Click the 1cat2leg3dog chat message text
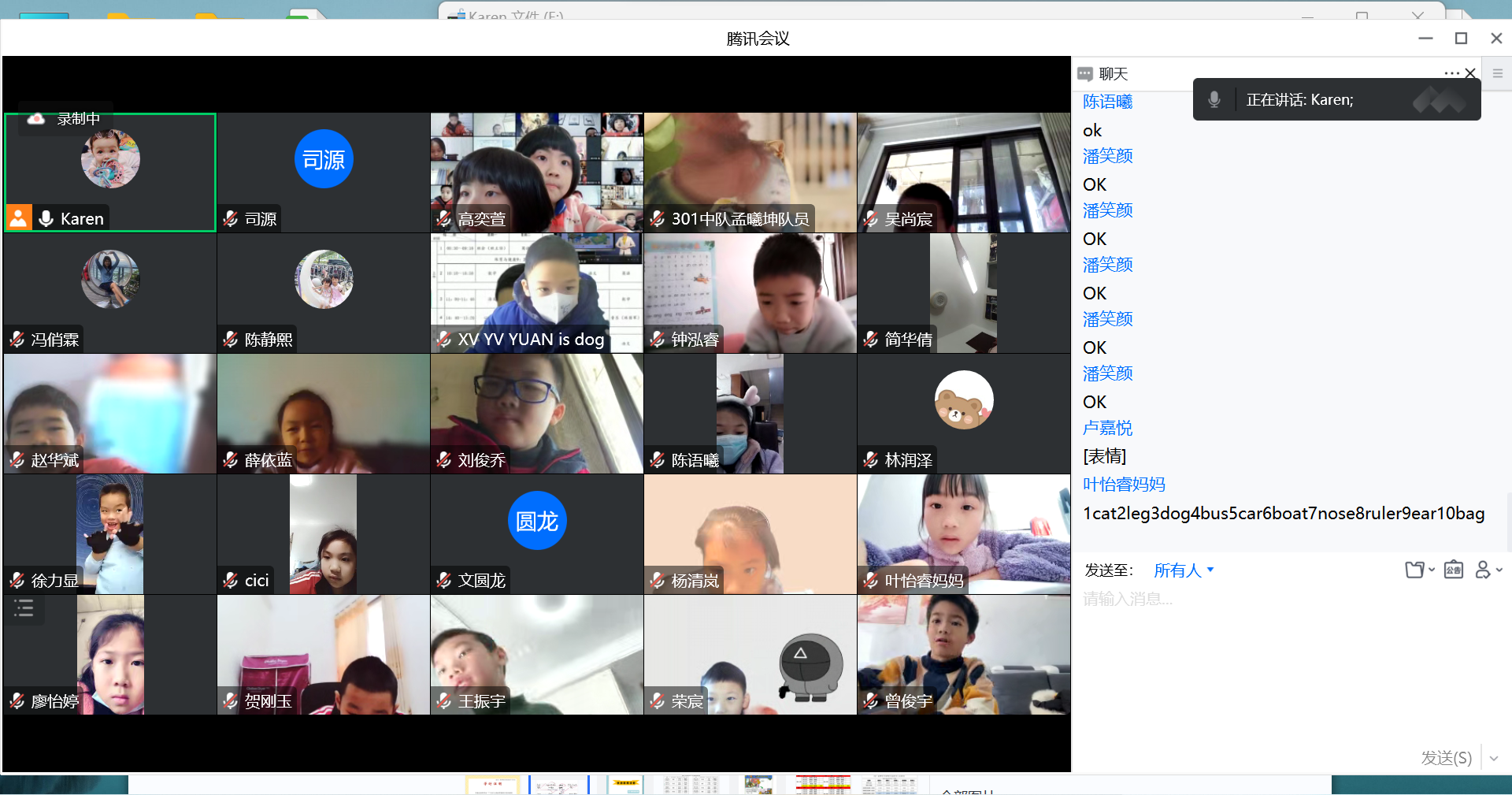This screenshot has height=795, width=1512. tap(1284, 514)
